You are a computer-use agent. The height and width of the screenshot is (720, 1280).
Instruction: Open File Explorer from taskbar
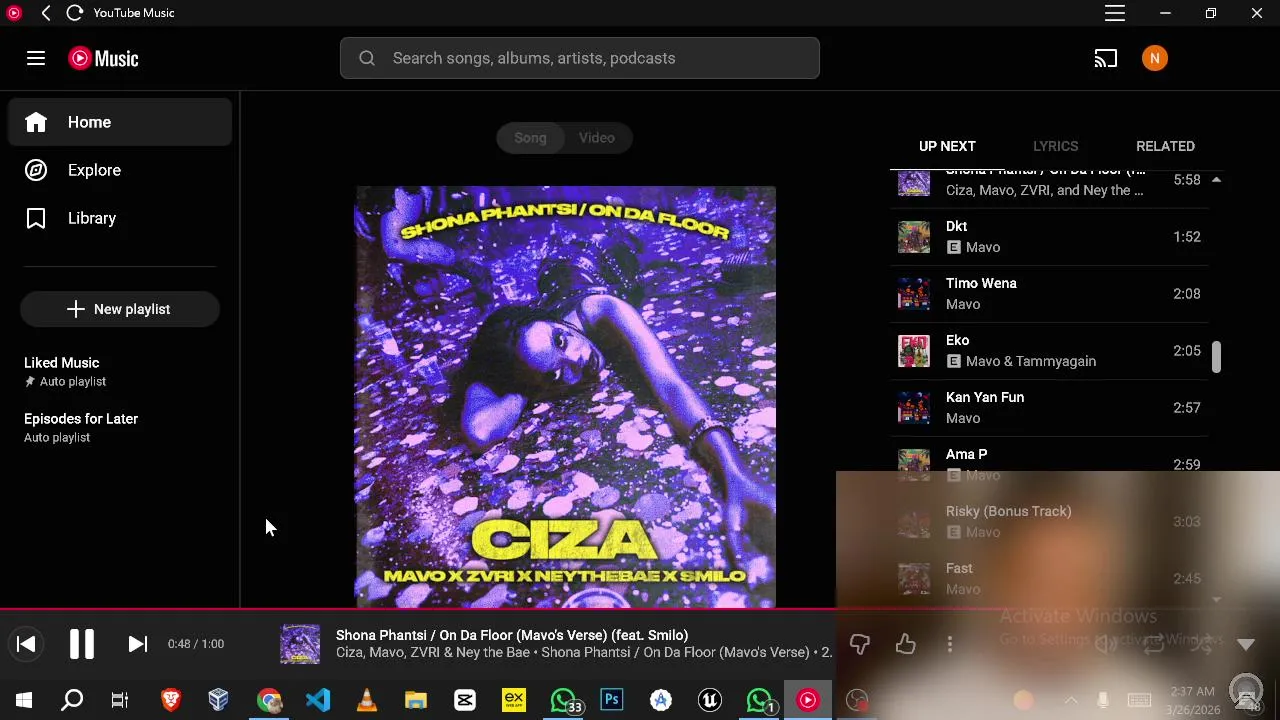(x=416, y=701)
